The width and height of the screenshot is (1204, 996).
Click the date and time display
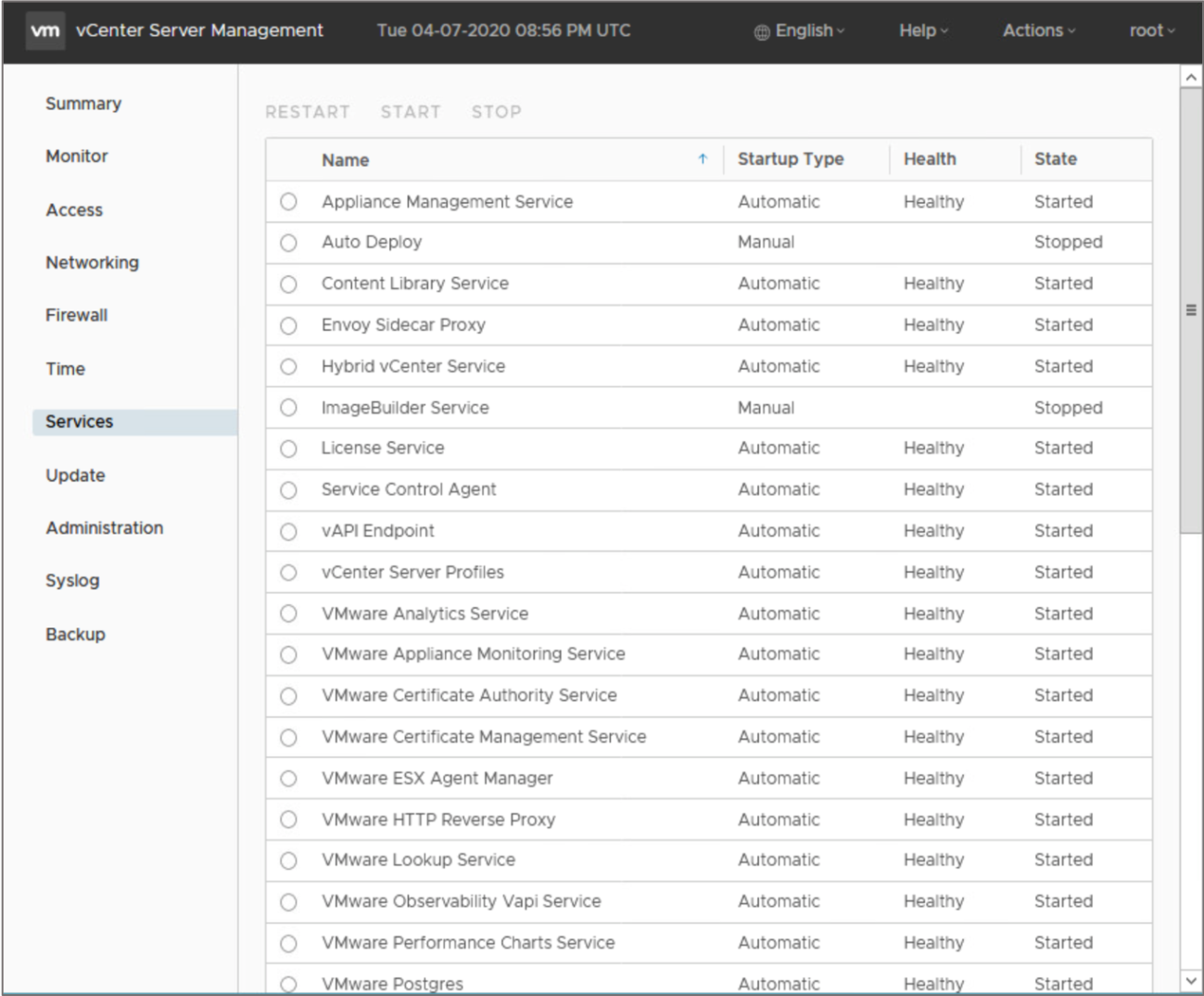click(503, 31)
